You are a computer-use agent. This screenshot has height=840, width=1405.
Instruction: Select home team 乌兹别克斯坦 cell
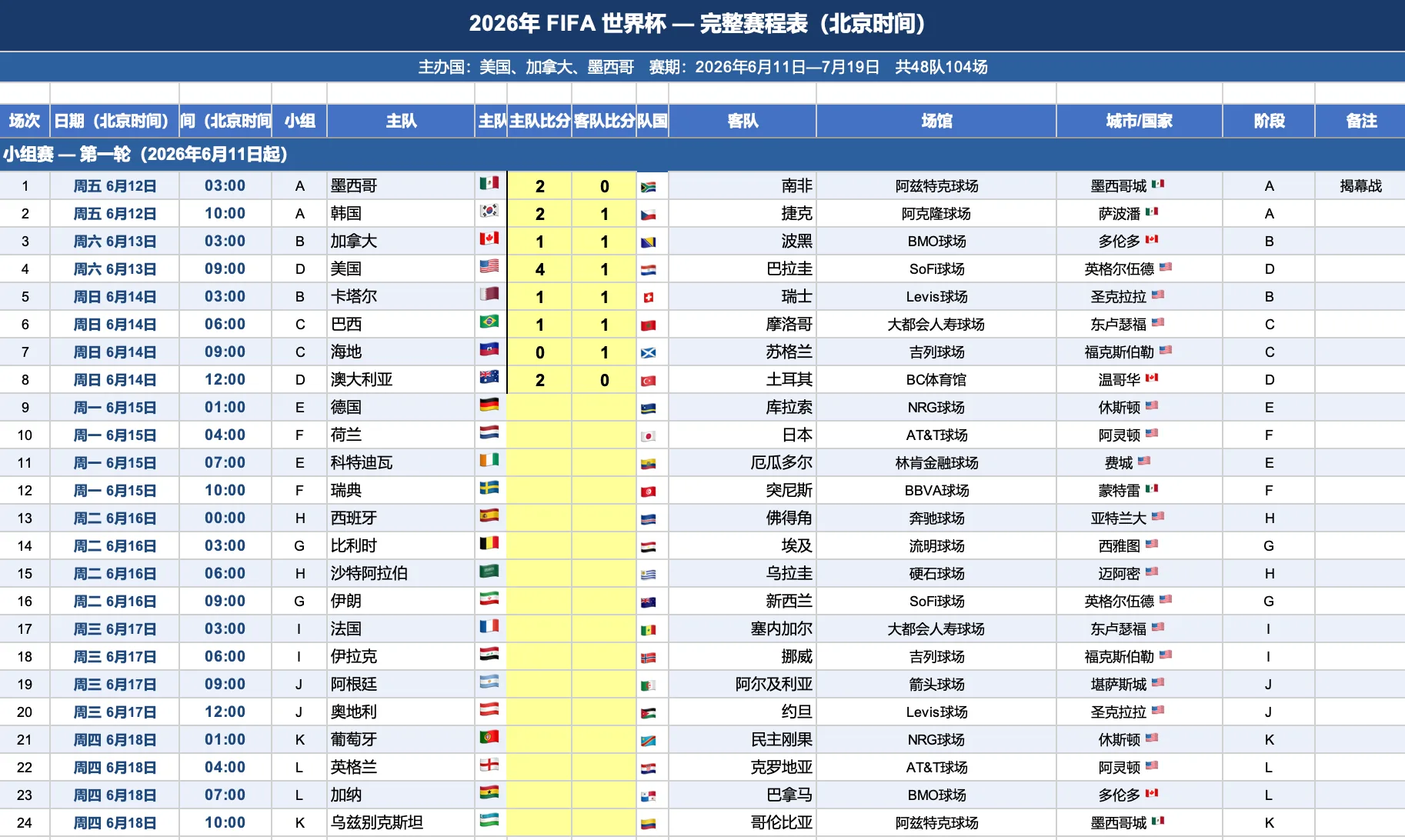(401, 822)
